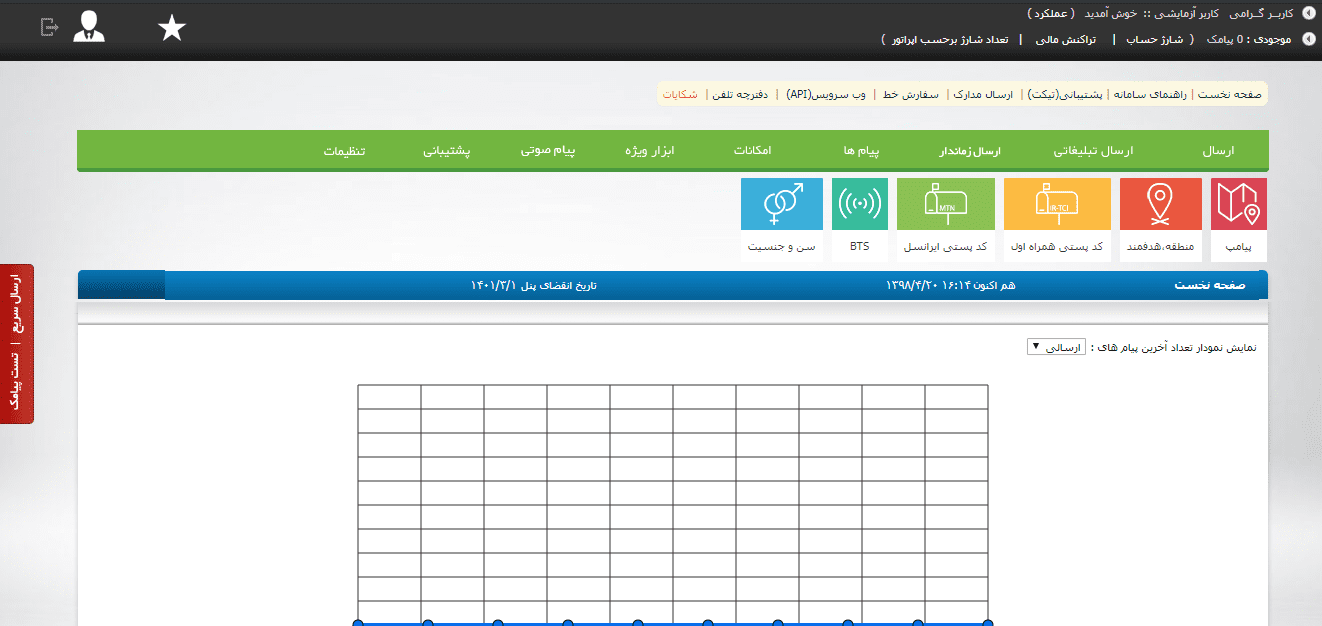1322x626 pixels.
Task: Open the کد پستی همراه اول mailbox tile
Action: [1056, 219]
